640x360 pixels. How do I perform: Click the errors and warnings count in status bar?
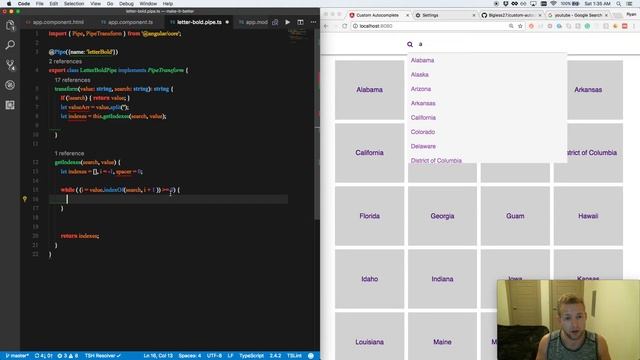pyautogui.click(x=67, y=356)
